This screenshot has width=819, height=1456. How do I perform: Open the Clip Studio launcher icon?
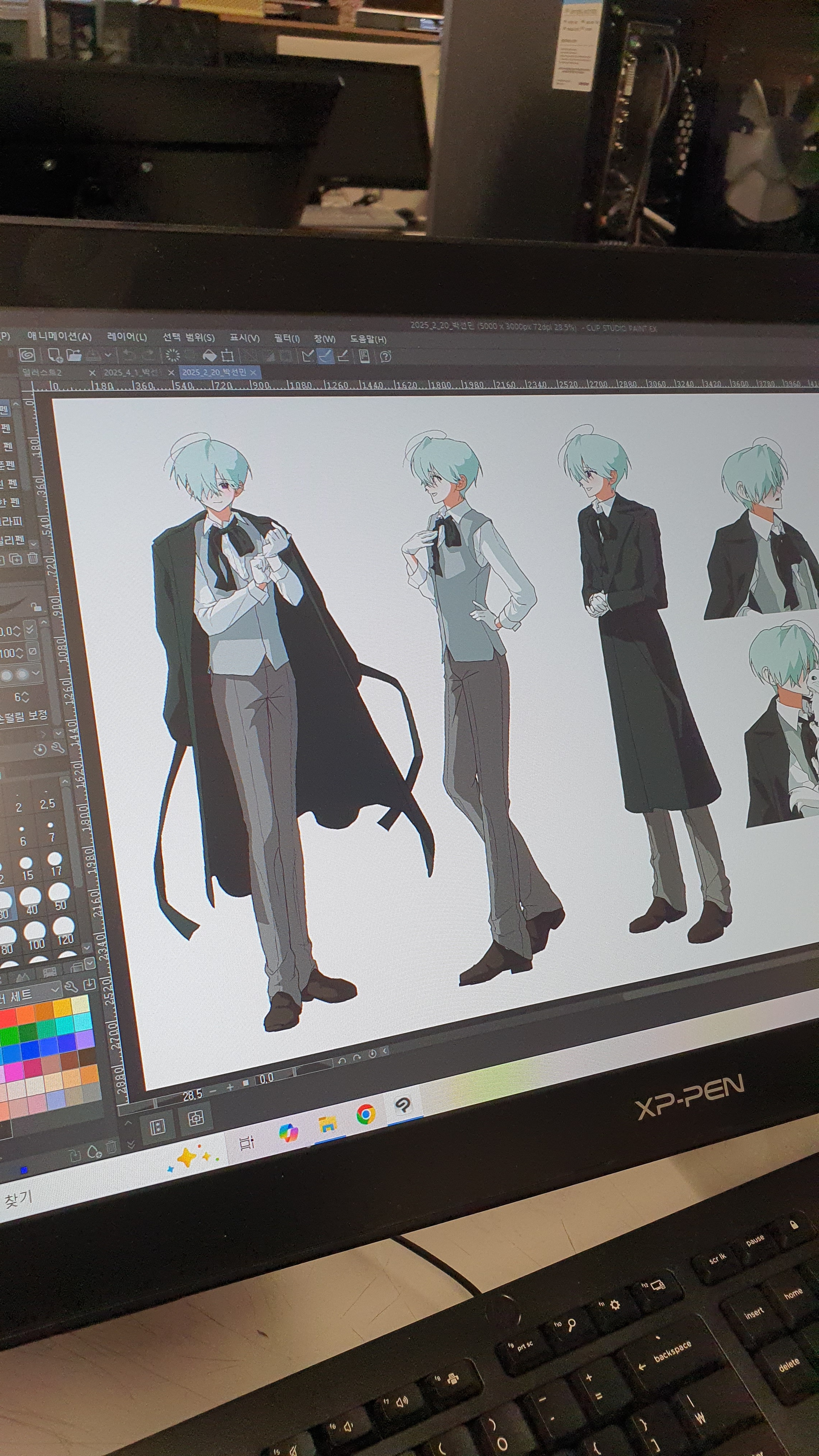click(x=27, y=354)
